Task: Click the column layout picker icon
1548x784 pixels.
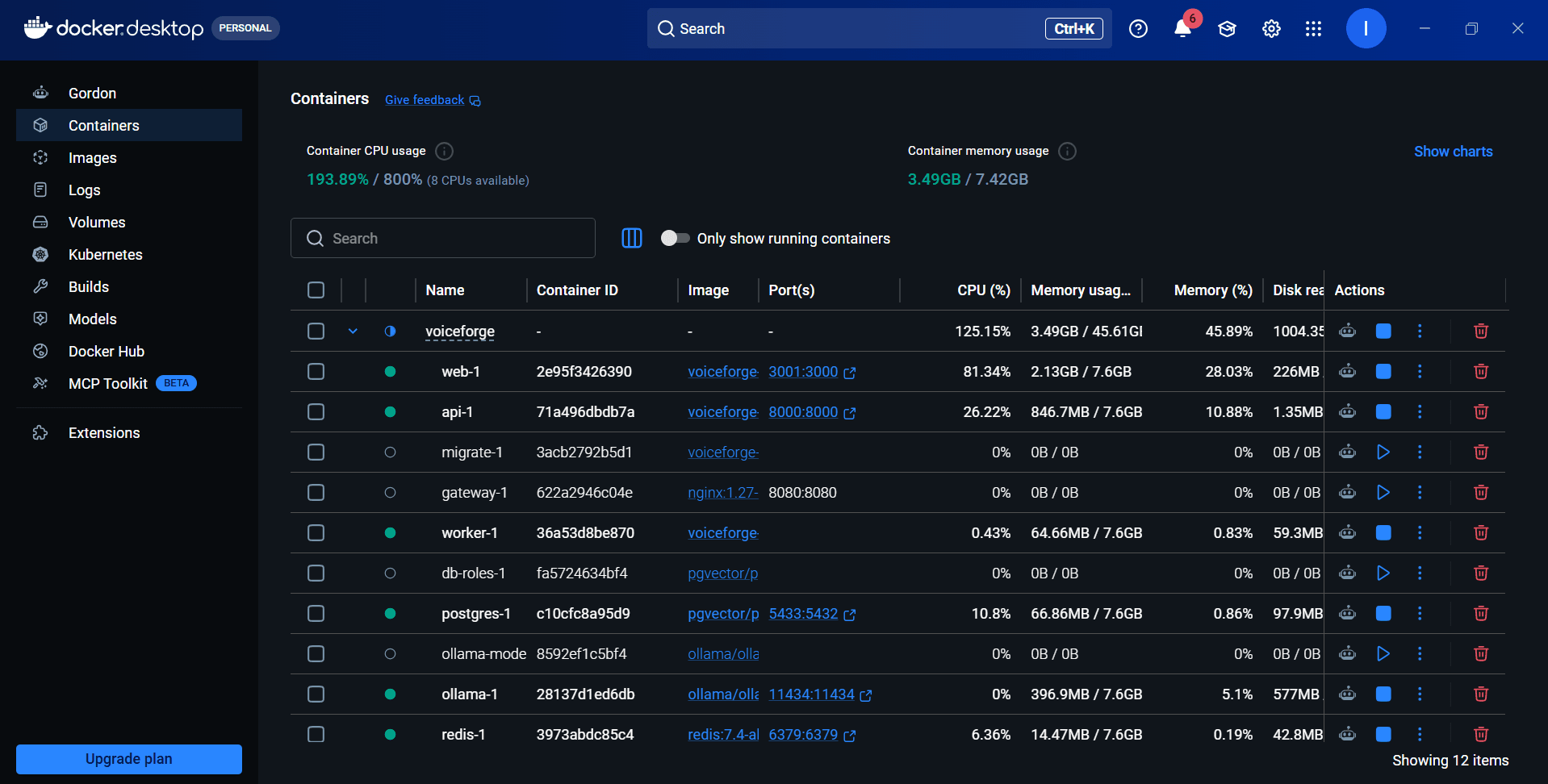Action: pyautogui.click(x=632, y=238)
